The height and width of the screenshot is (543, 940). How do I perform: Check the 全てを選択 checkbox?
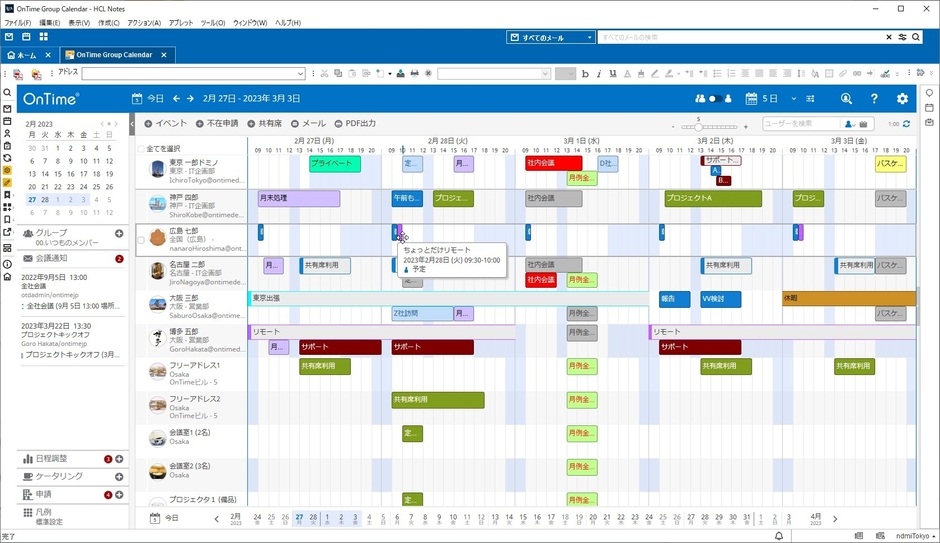141,149
